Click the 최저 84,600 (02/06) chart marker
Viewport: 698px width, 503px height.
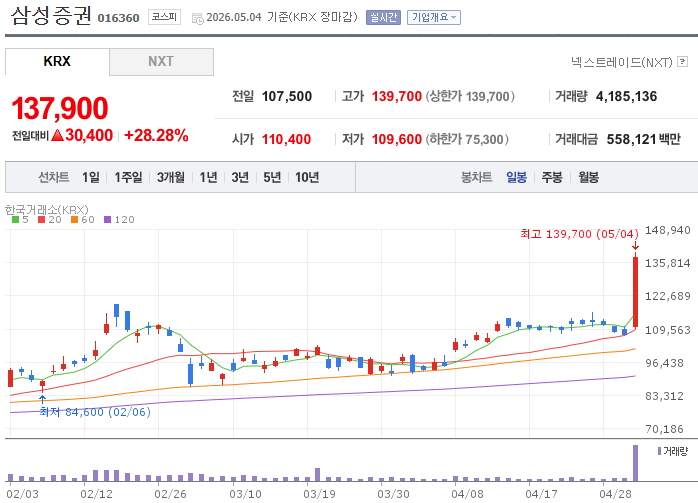click(95, 412)
